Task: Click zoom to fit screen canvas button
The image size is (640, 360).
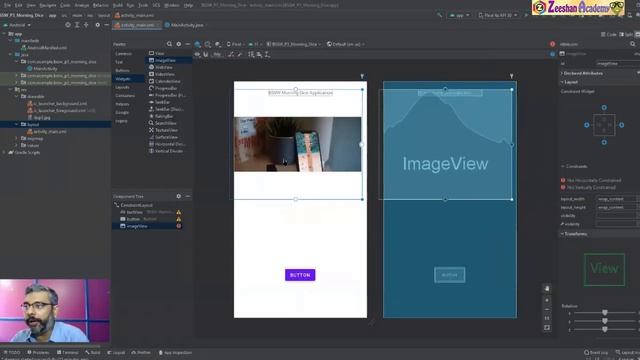Action: 547,328
